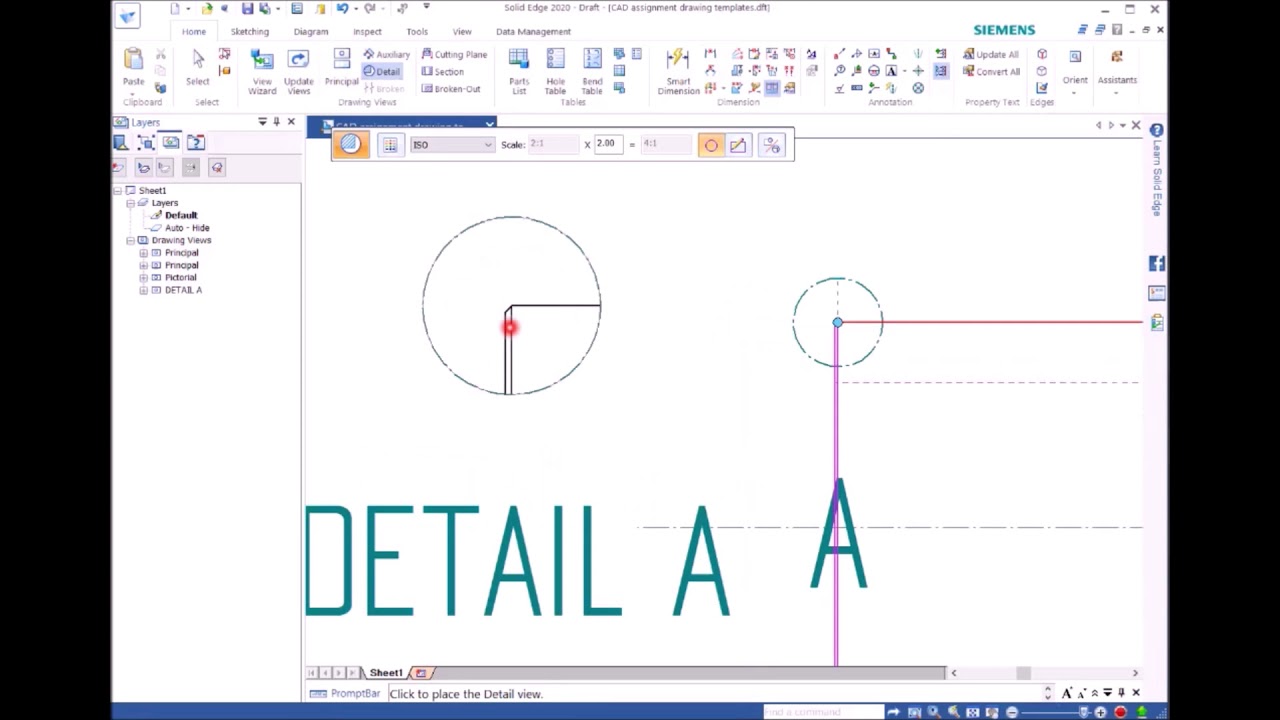Viewport: 1280px width, 720px height.
Task: Select the Default layer
Action: 181,215
